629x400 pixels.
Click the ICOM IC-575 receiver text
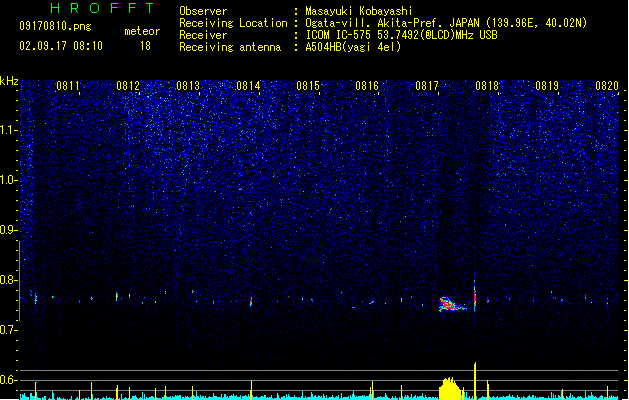click(401, 35)
